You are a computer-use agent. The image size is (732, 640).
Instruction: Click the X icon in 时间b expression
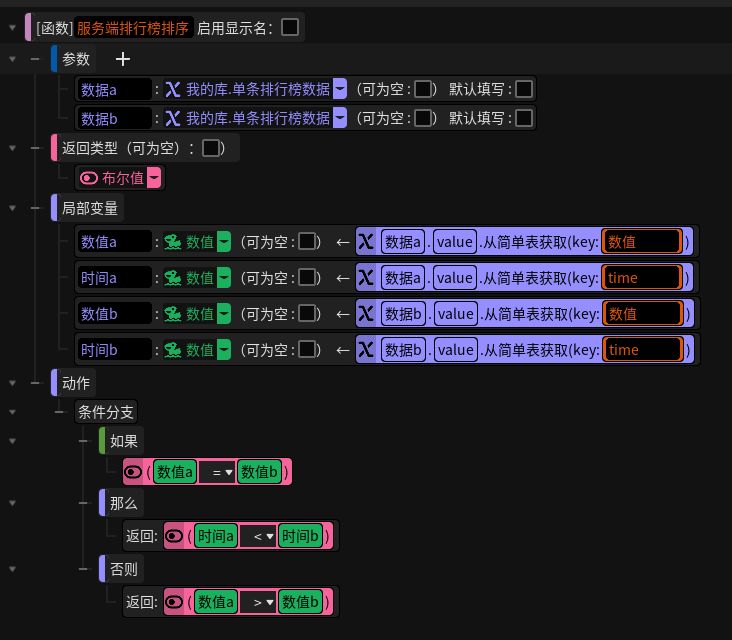[x=366, y=350]
